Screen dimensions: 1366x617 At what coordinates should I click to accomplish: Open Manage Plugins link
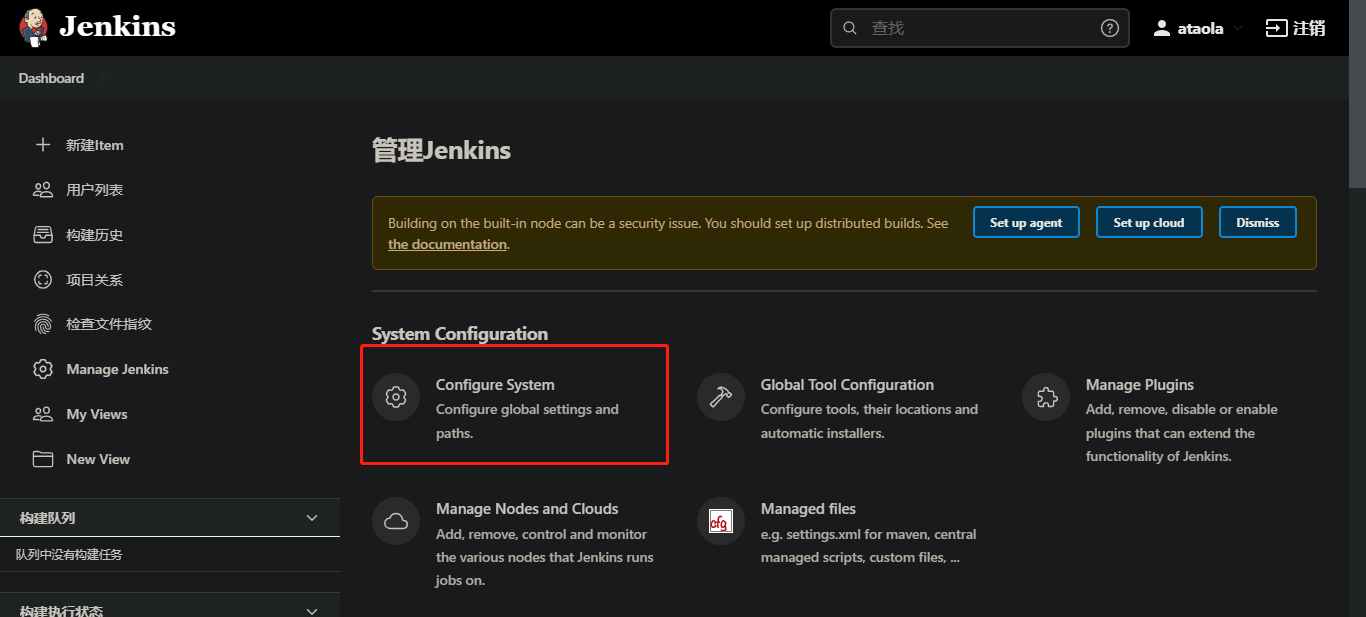click(1140, 385)
